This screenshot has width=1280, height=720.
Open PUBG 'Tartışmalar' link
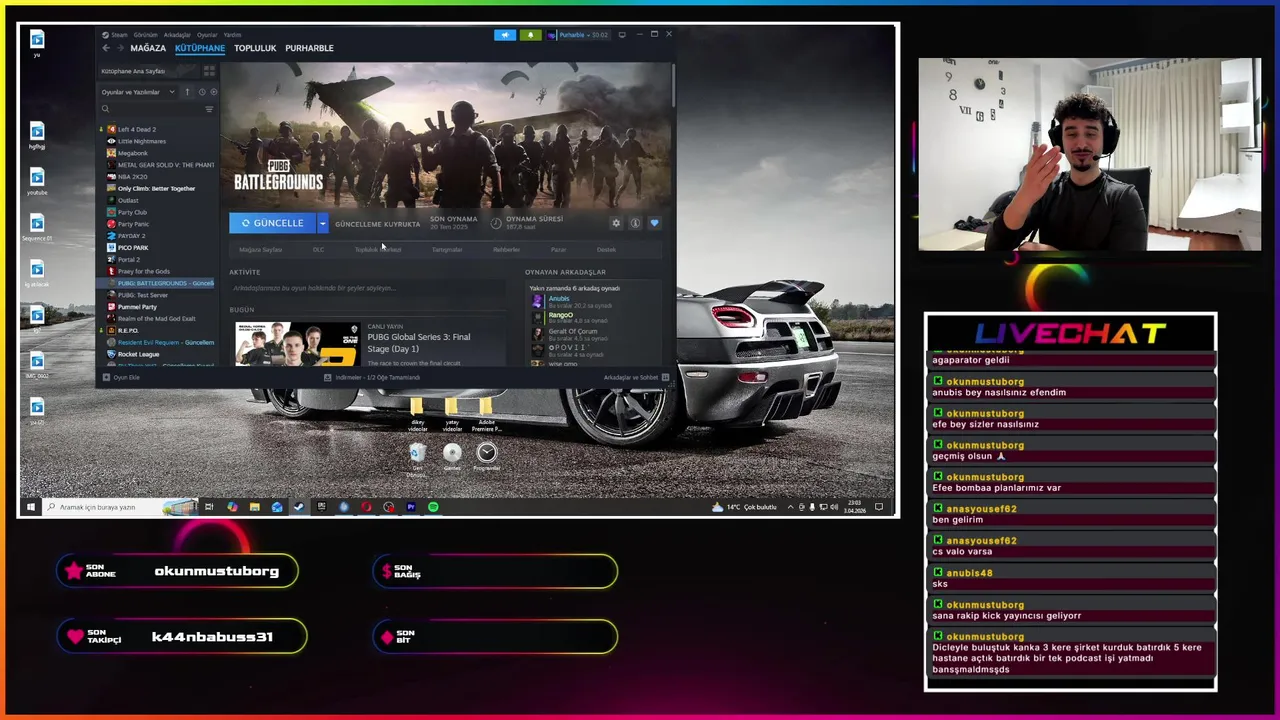[447, 250]
